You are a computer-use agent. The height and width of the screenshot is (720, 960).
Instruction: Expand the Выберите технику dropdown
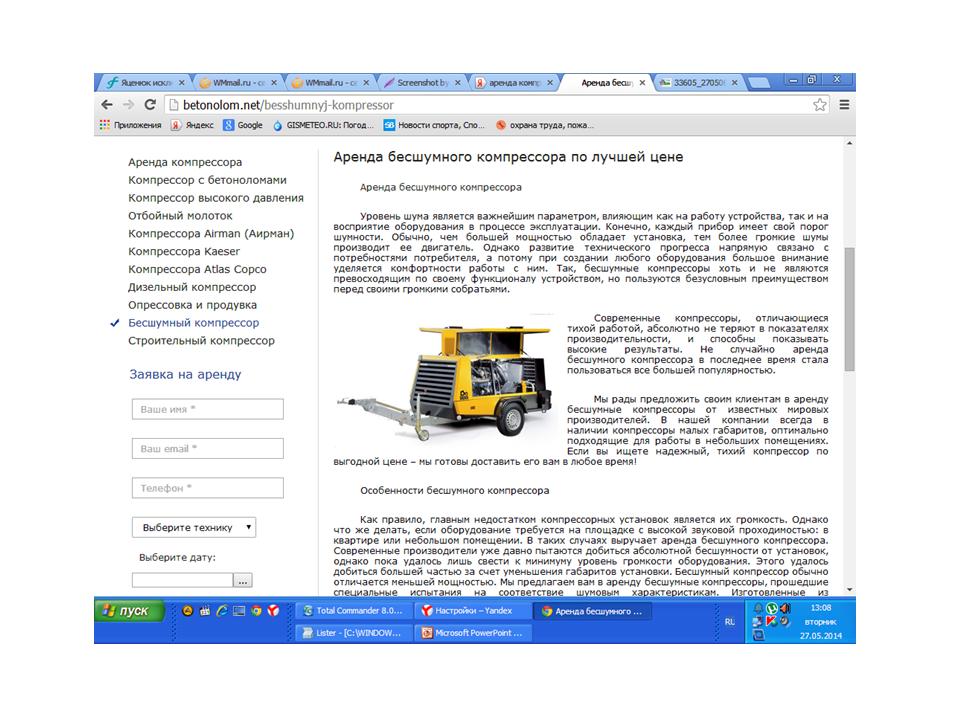194,527
